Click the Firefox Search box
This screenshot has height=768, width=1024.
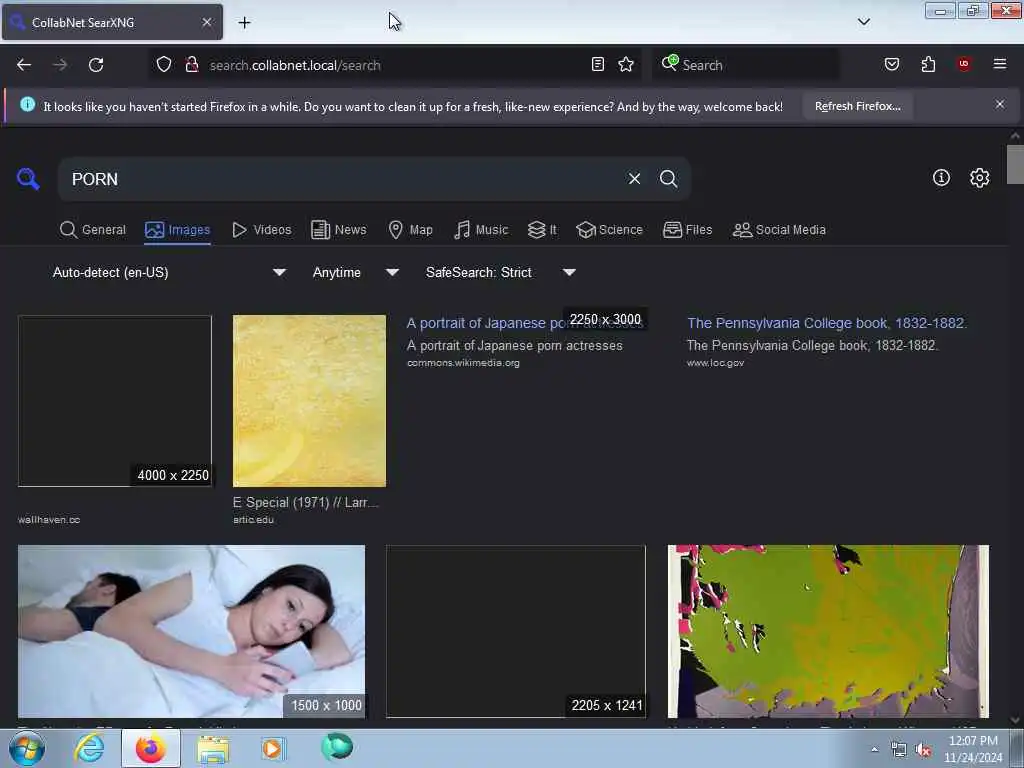click(746, 65)
